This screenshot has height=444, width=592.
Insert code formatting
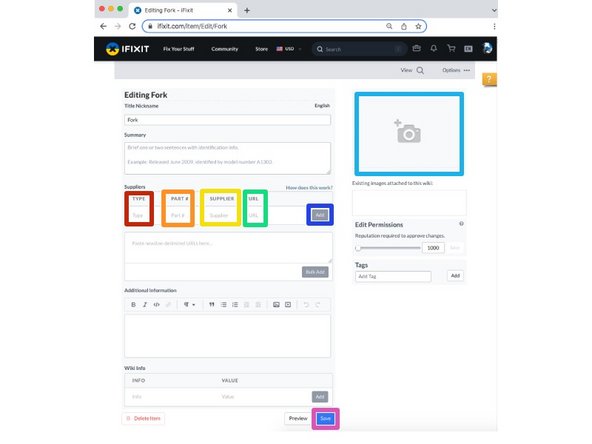(x=156, y=304)
